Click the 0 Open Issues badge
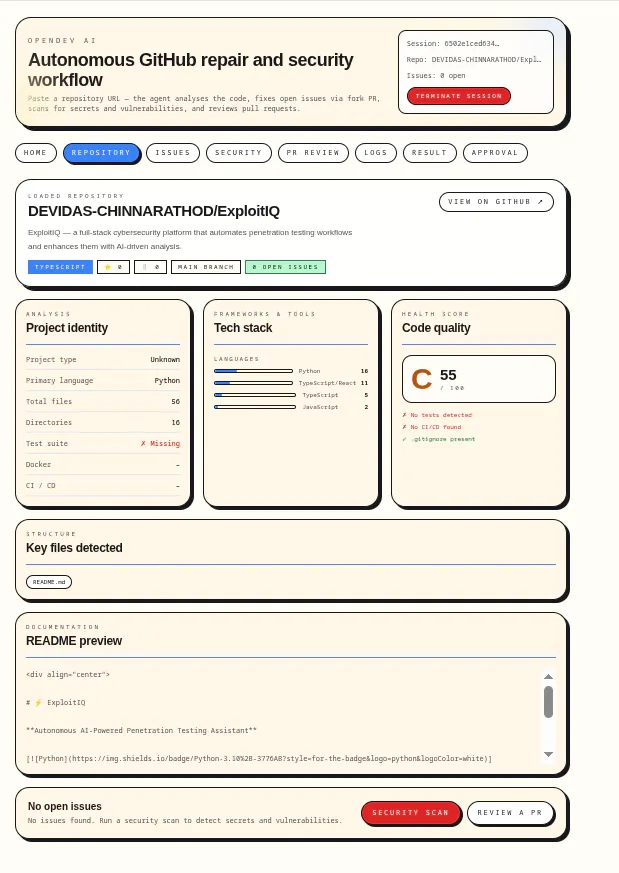 (286, 267)
